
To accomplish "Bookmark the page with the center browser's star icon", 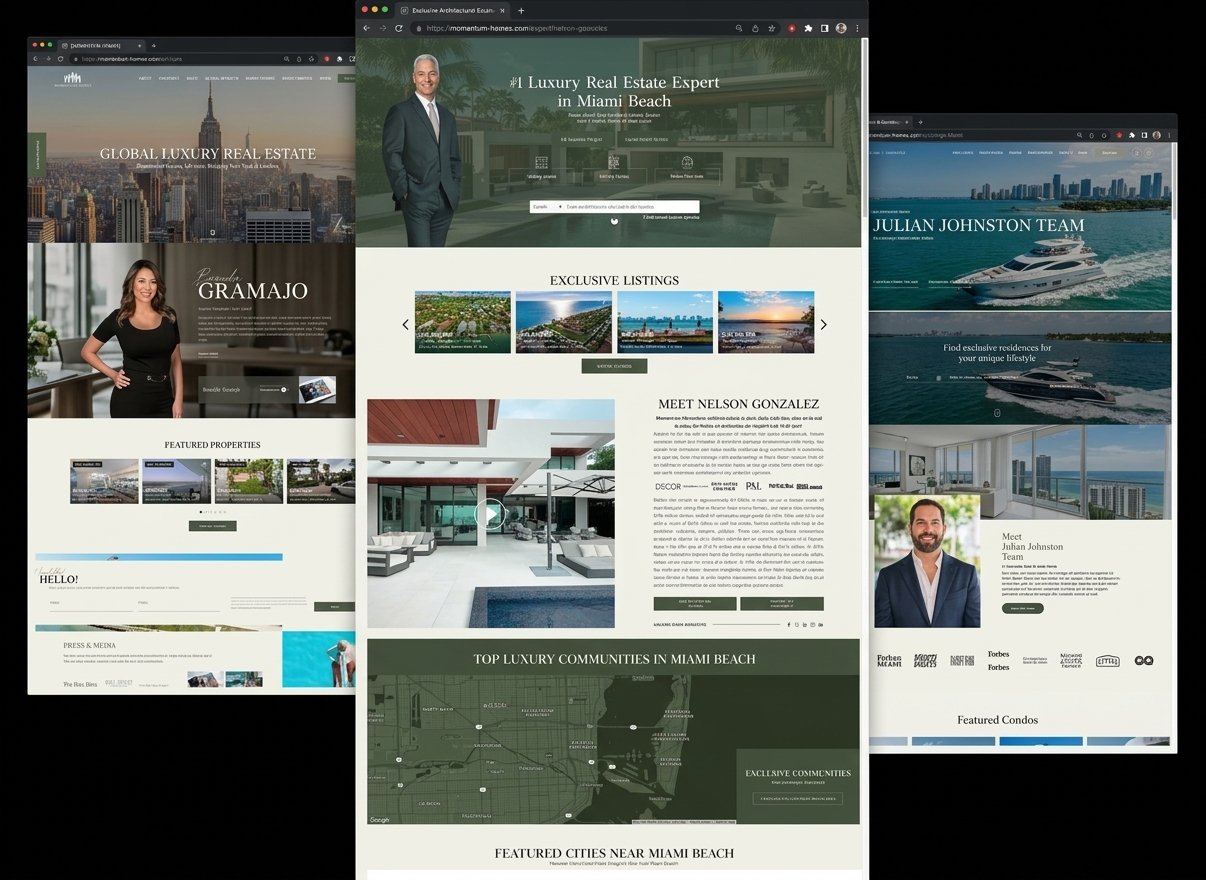I will (771, 28).
